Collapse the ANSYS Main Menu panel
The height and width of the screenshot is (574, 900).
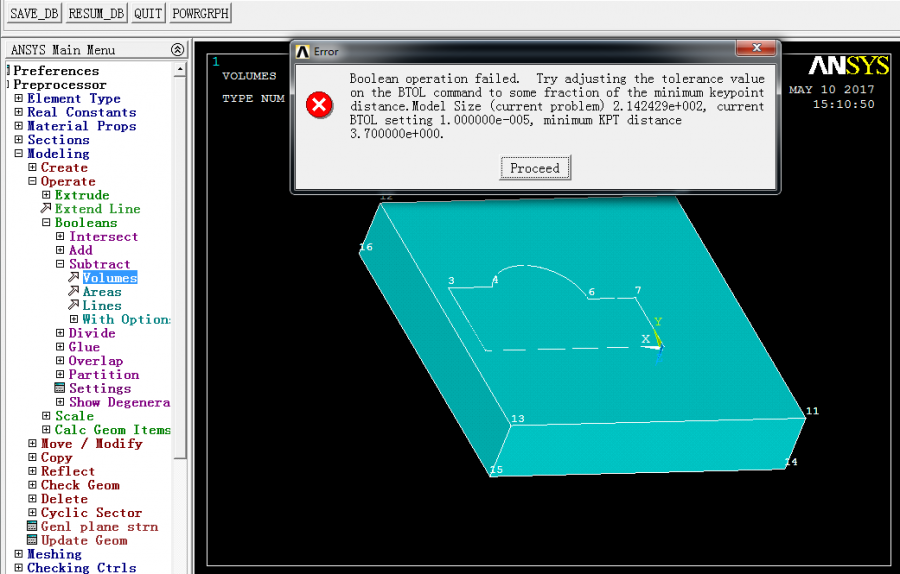pos(177,50)
